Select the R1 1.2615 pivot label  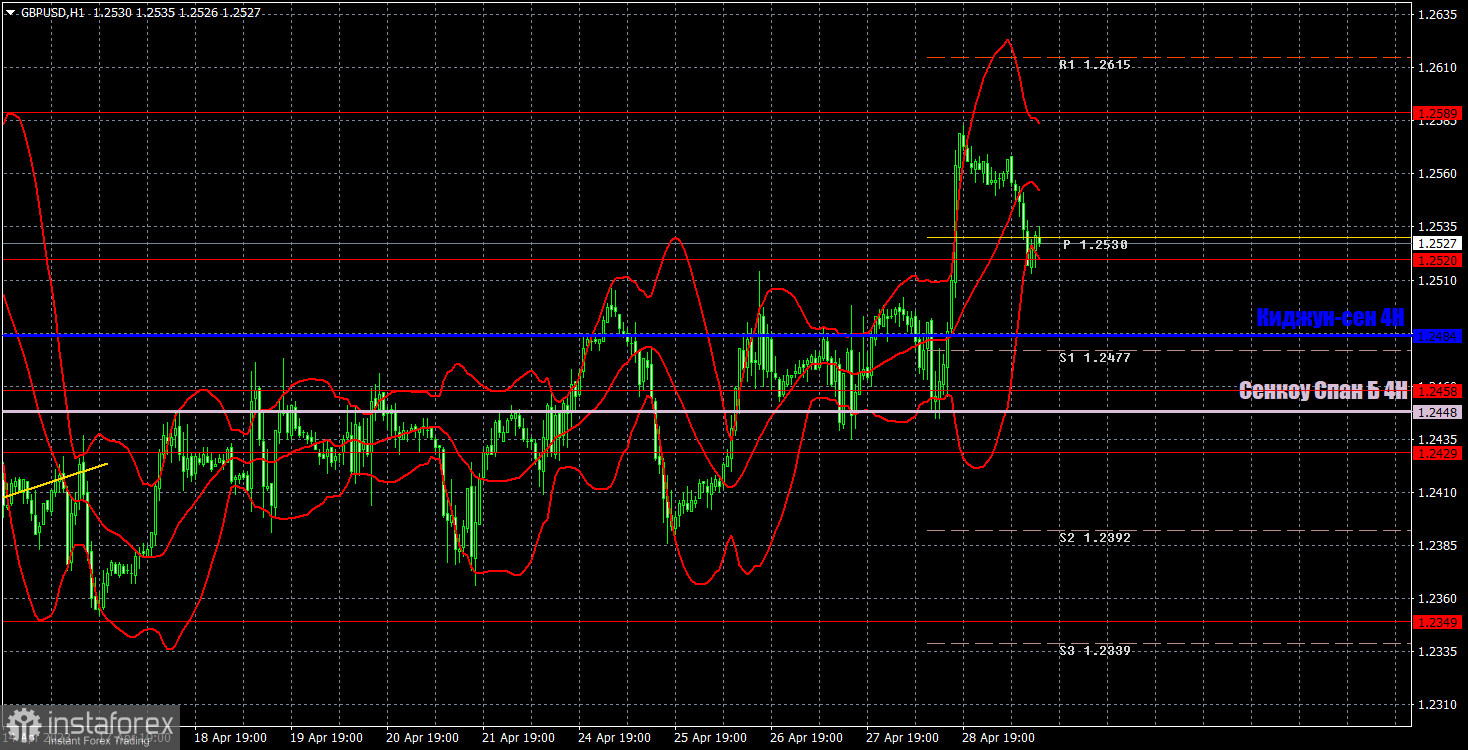click(x=1095, y=64)
